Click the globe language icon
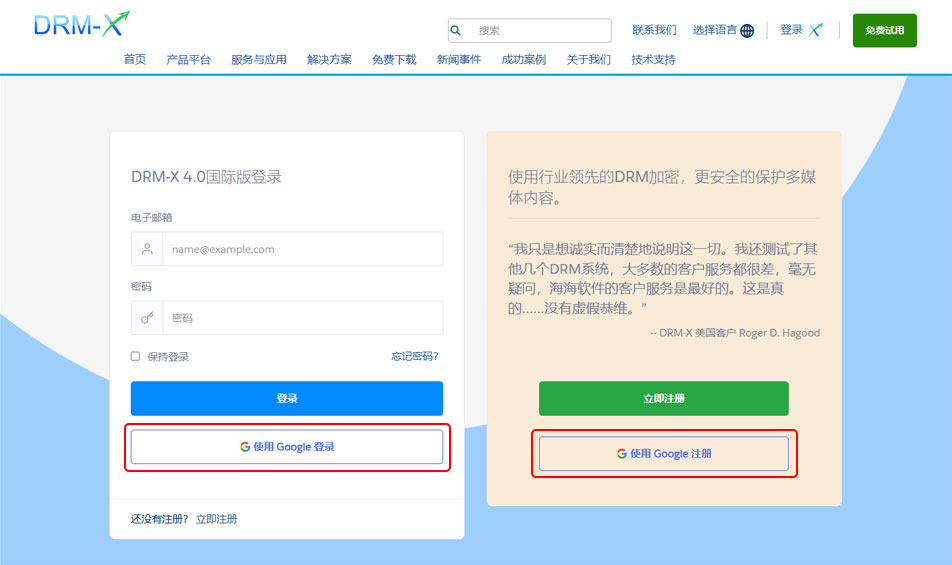Image resolution: width=952 pixels, height=565 pixels. click(747, 31)
